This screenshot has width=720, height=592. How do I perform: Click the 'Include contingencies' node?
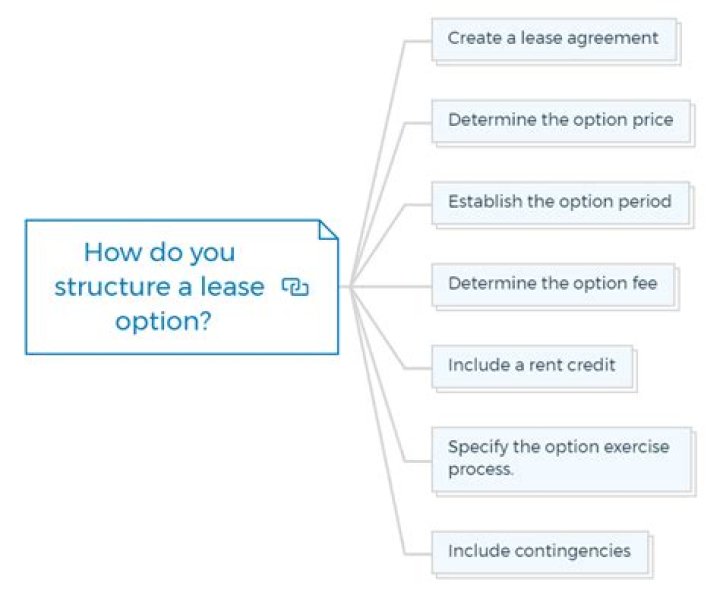539,551
